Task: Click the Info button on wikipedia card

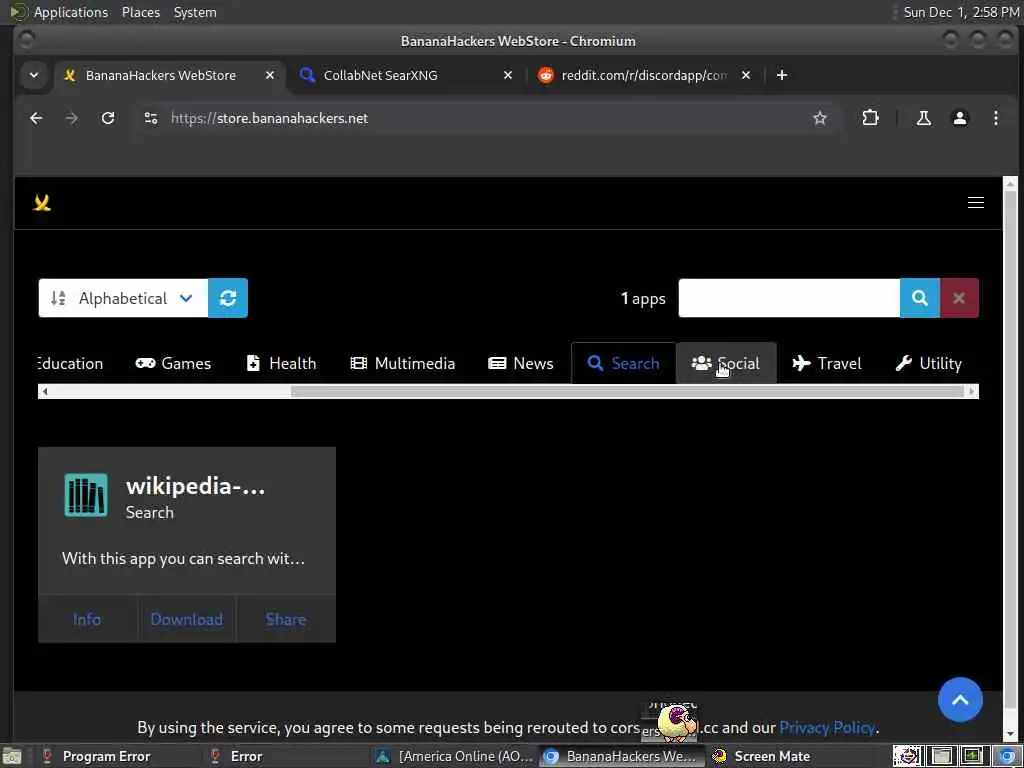Action: 87,619
